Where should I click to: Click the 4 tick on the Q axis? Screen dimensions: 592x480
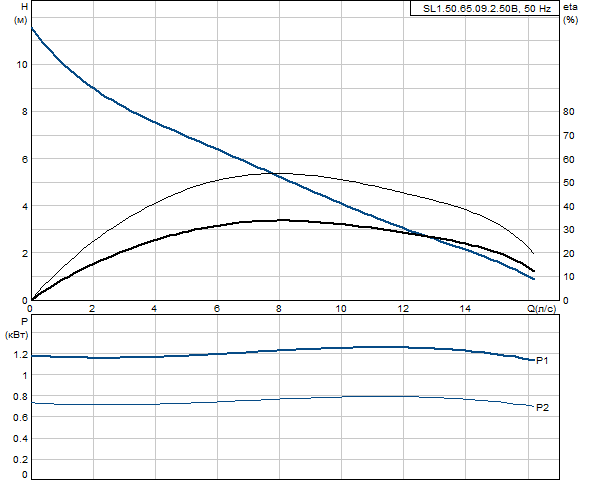pos(154,309)
